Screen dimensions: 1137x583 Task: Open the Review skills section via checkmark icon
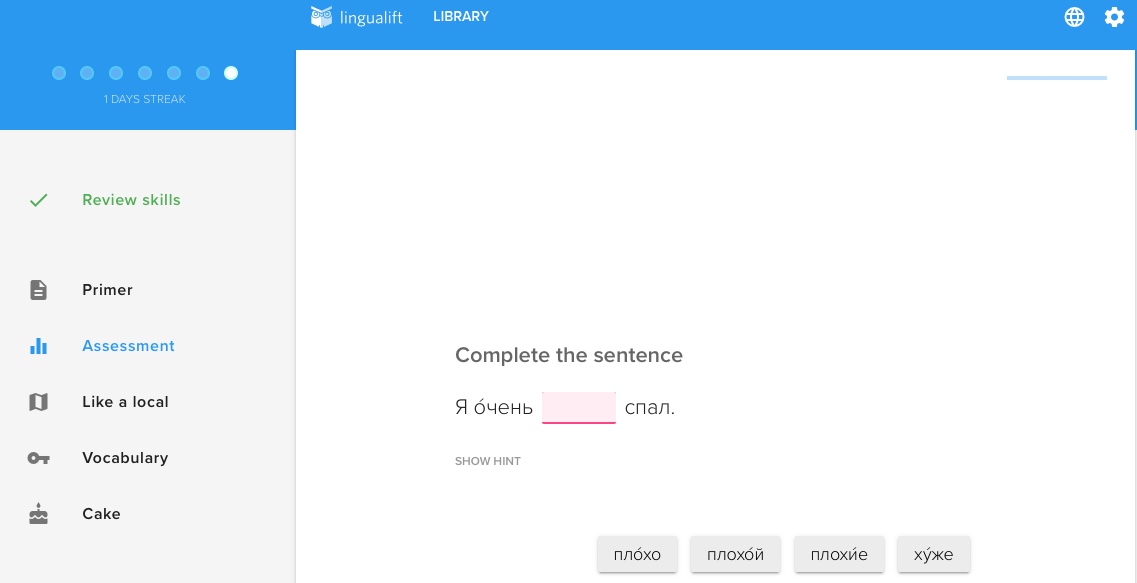point(38,200)
